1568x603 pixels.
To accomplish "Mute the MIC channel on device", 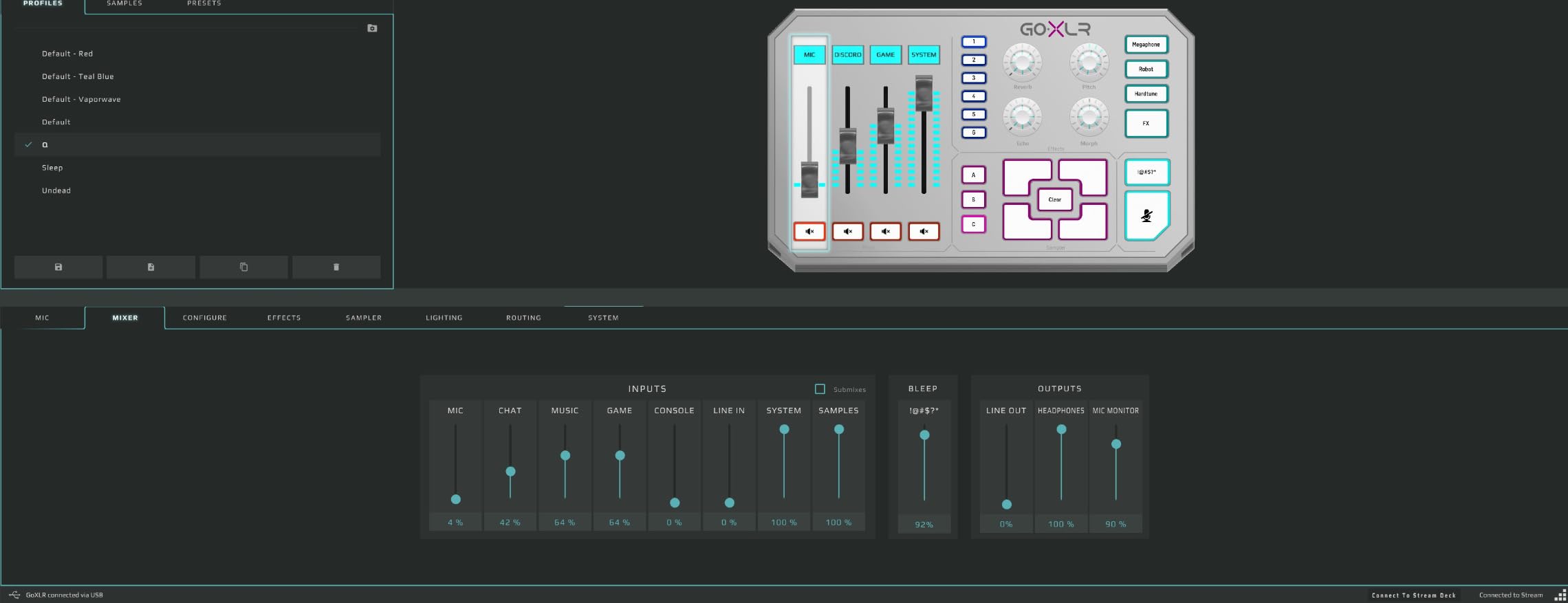I will point(809,232).
